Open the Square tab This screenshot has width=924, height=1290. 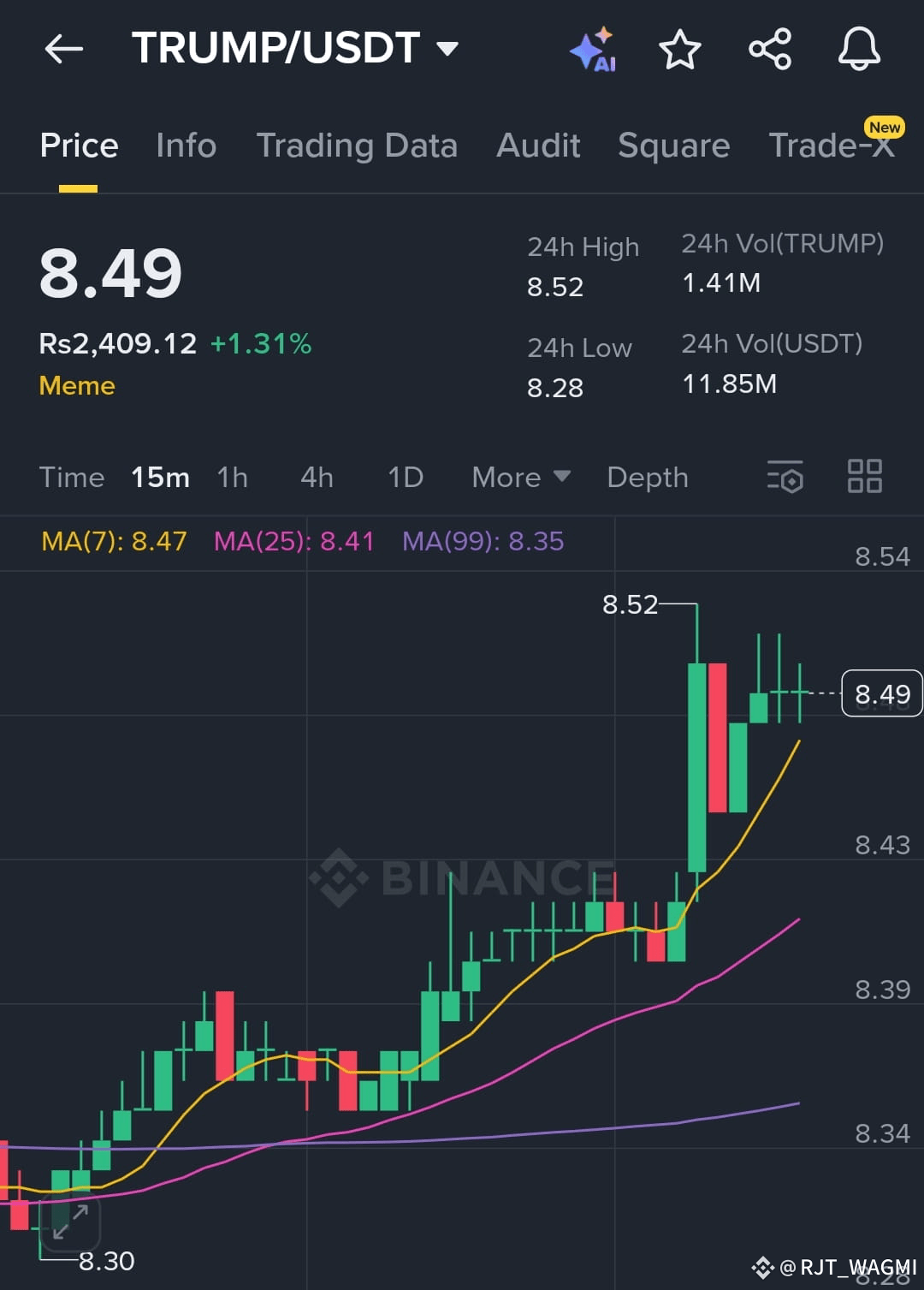674,146
